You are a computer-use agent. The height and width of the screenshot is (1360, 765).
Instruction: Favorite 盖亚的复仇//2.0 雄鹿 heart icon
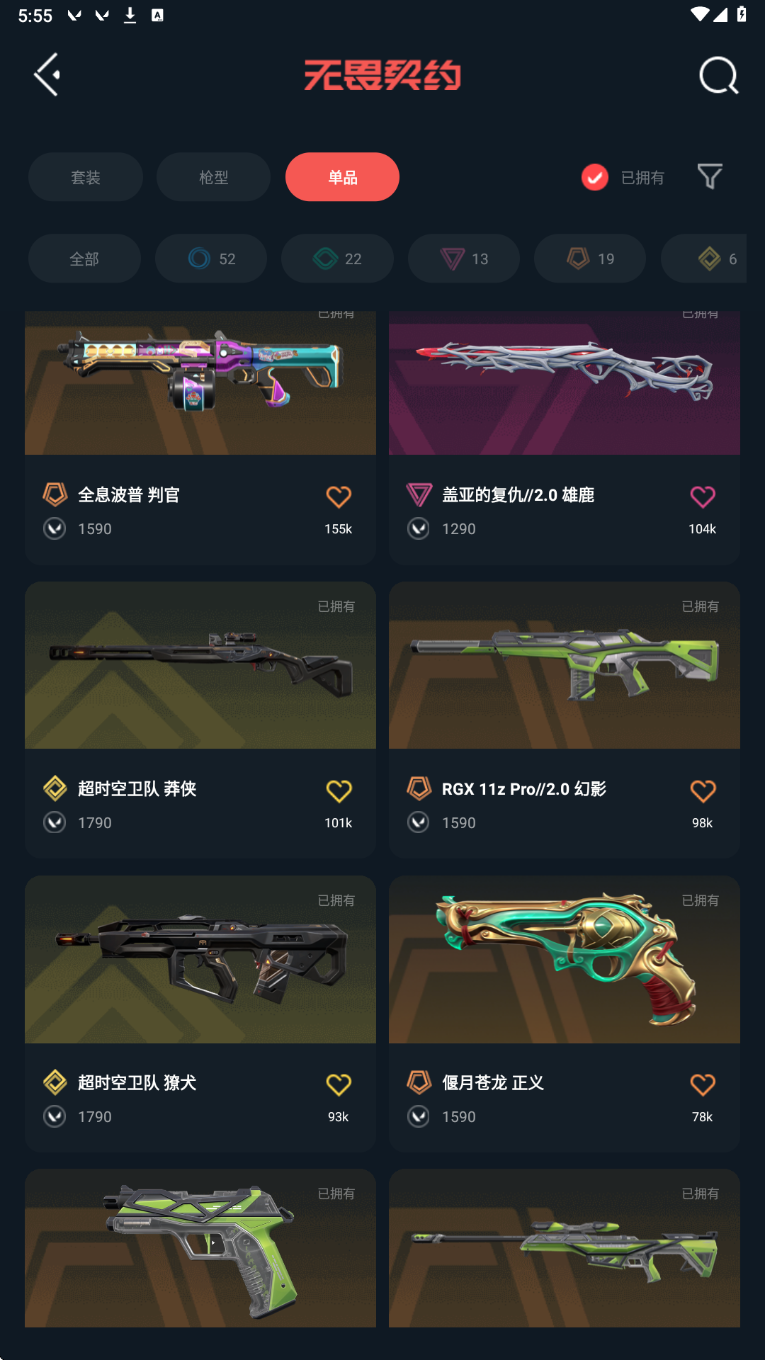703,496
